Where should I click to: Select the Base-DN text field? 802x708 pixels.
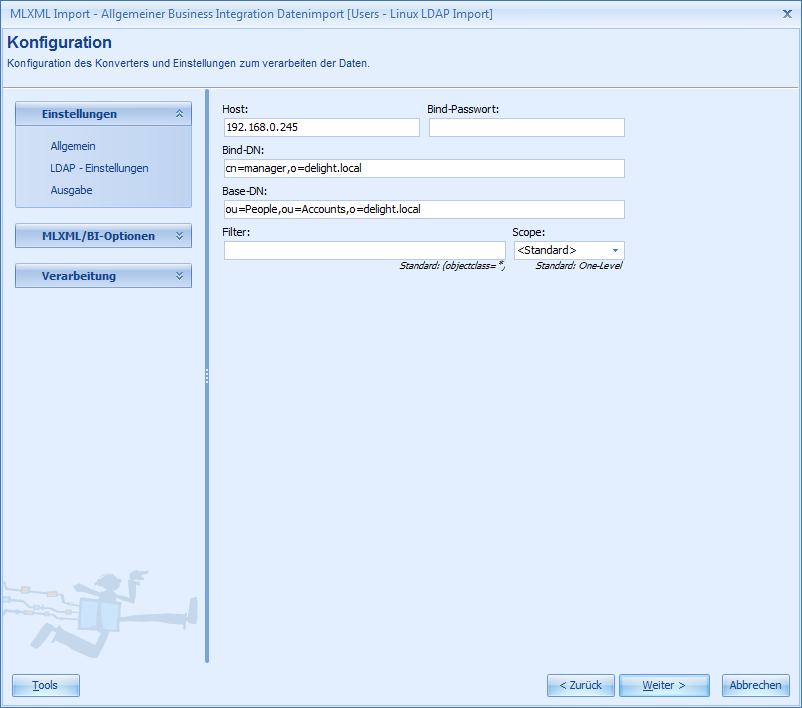pos(424,209)
